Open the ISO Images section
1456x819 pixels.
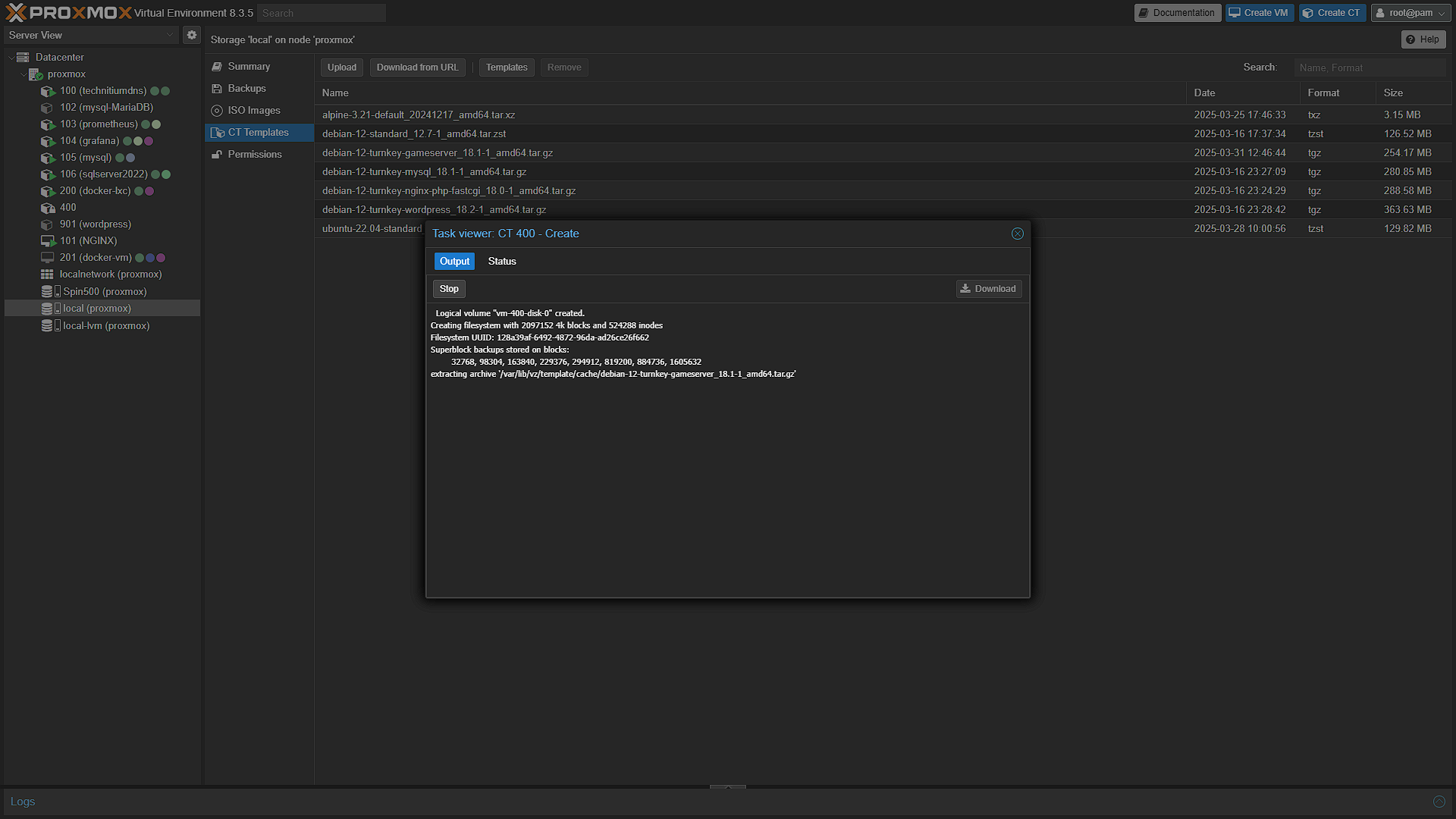click(259, 111)
